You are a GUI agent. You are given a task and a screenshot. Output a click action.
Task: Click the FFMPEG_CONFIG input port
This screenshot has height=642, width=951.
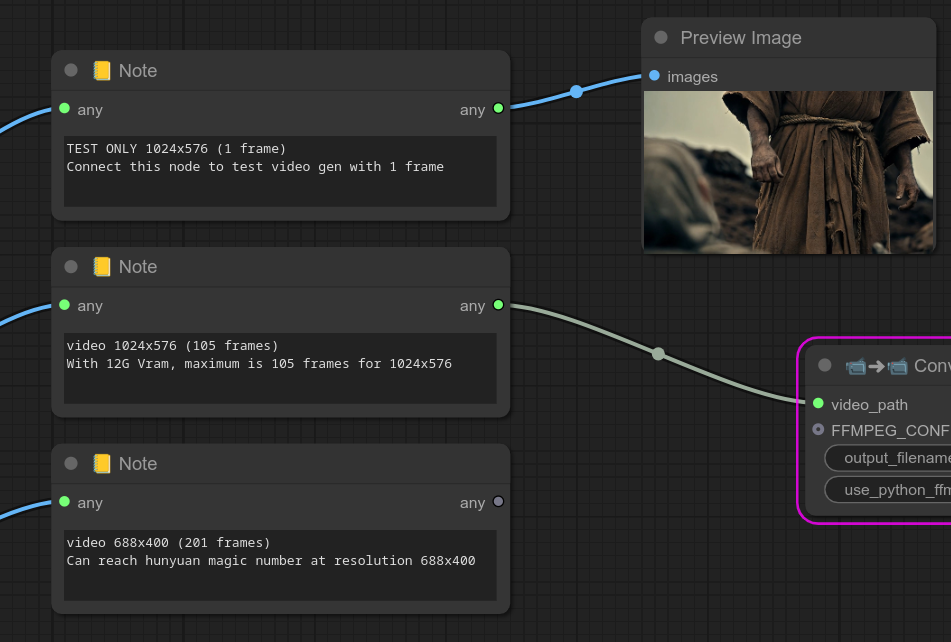[818, 430]
